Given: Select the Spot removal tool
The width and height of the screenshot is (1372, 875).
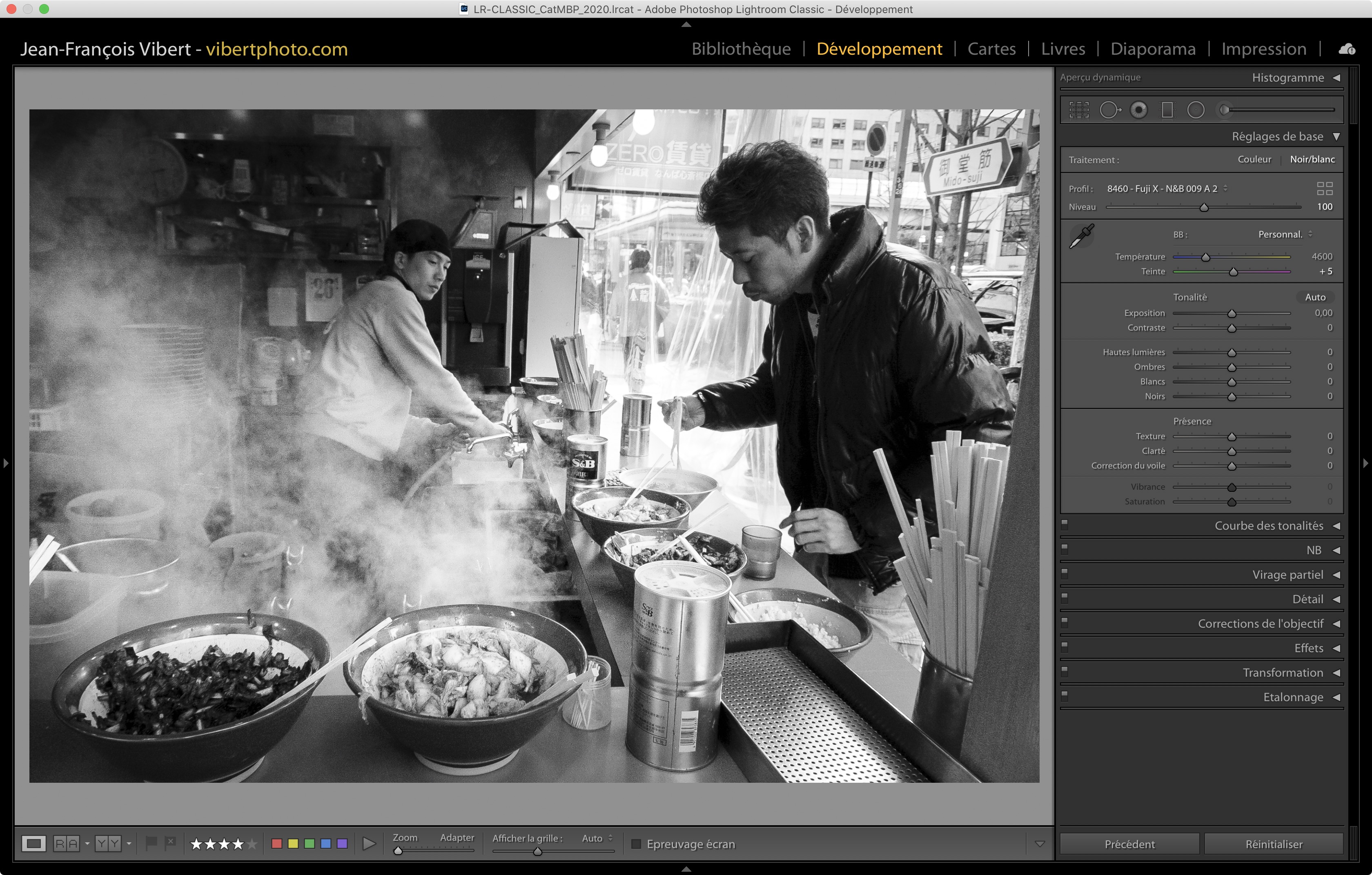Looking at the screenshot, I should pyautogui.click(x=1109, y=110).
